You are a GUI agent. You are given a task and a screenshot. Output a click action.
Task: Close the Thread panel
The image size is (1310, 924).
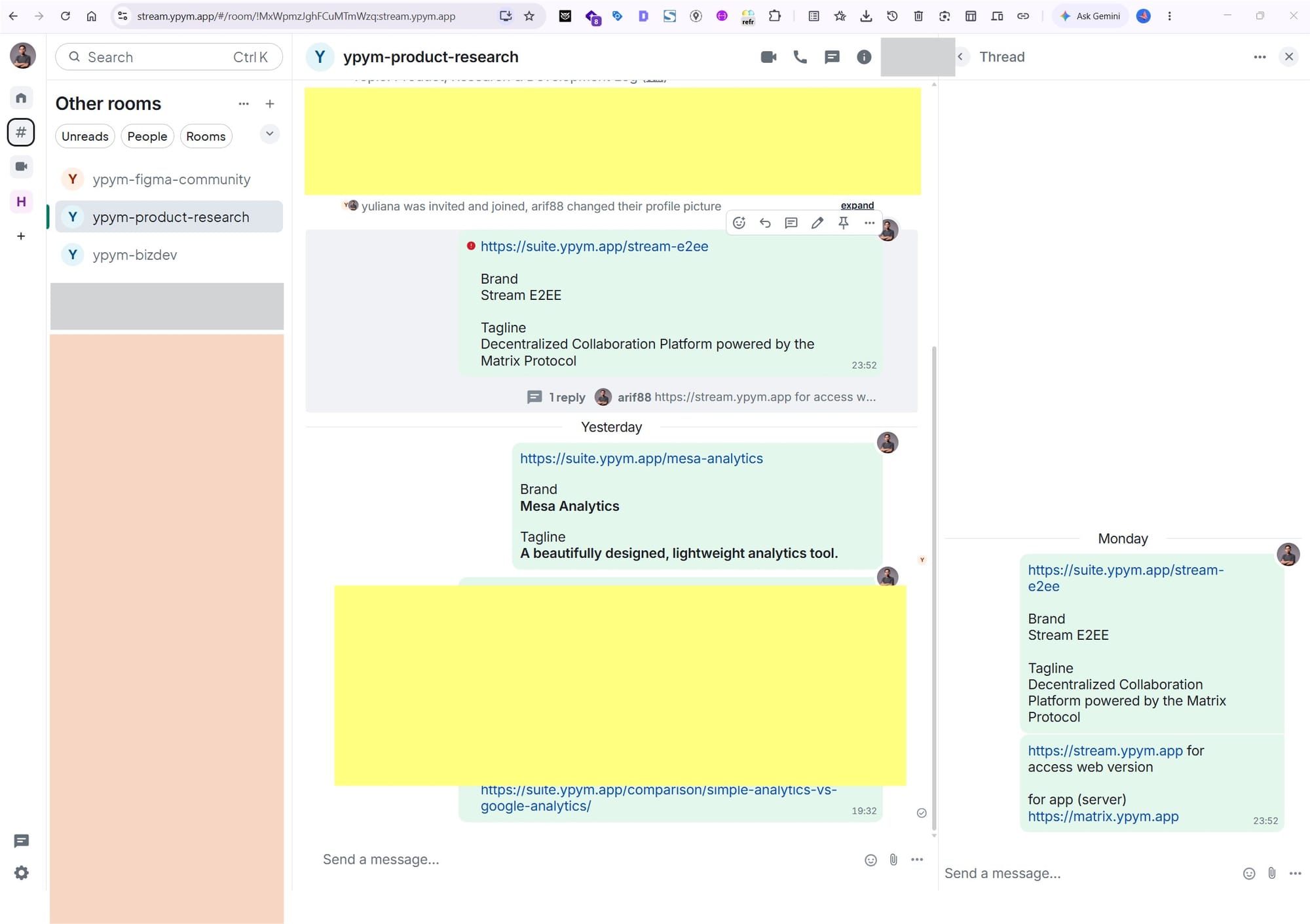click(1288, 57)
